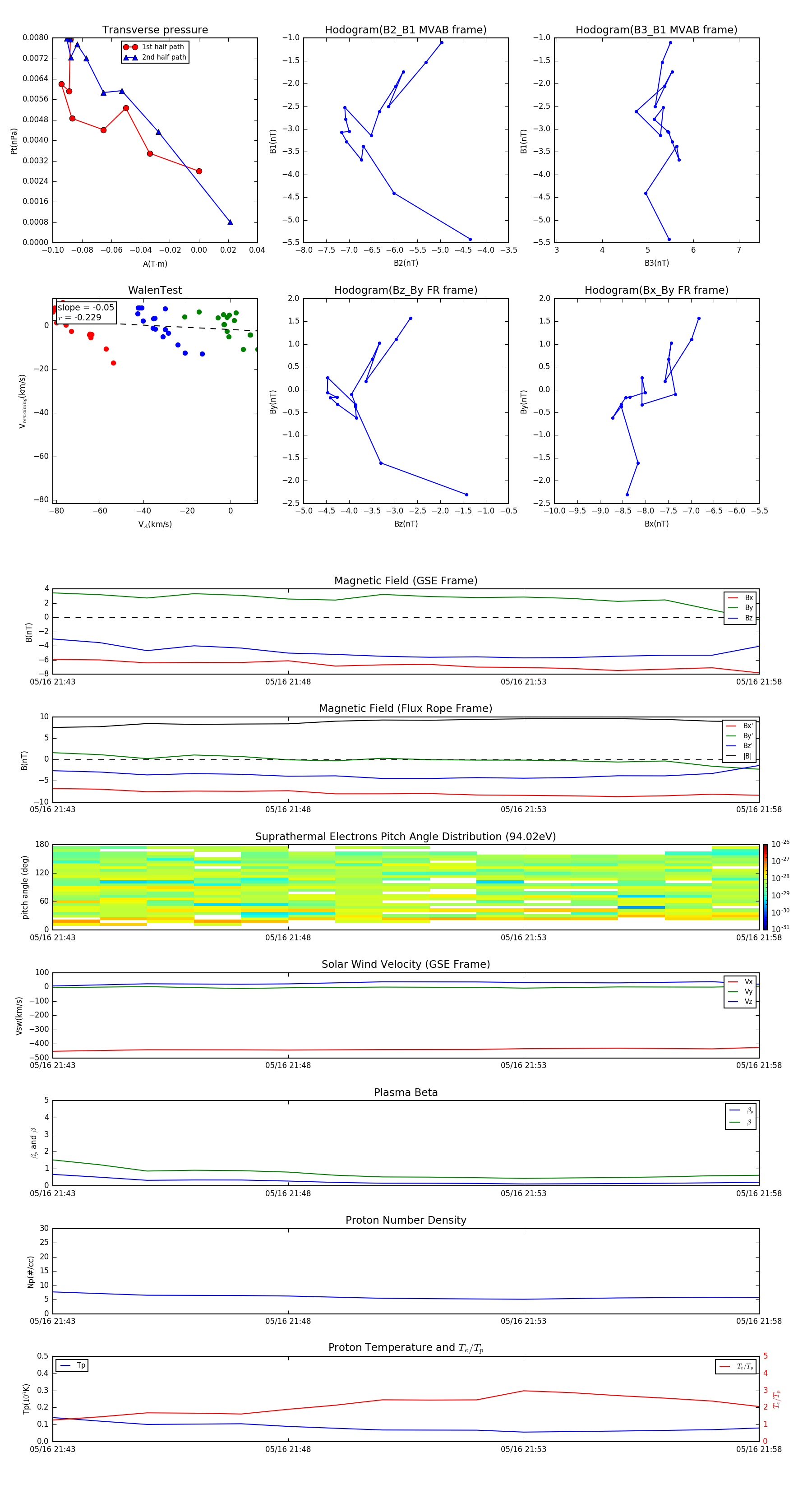Click '05/16 21:48' tick under GSE magnetic field plot

pos(288,682)
